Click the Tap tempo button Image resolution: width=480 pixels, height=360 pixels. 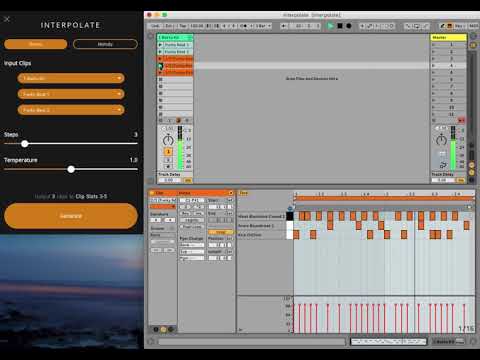[x=182, y=26]
